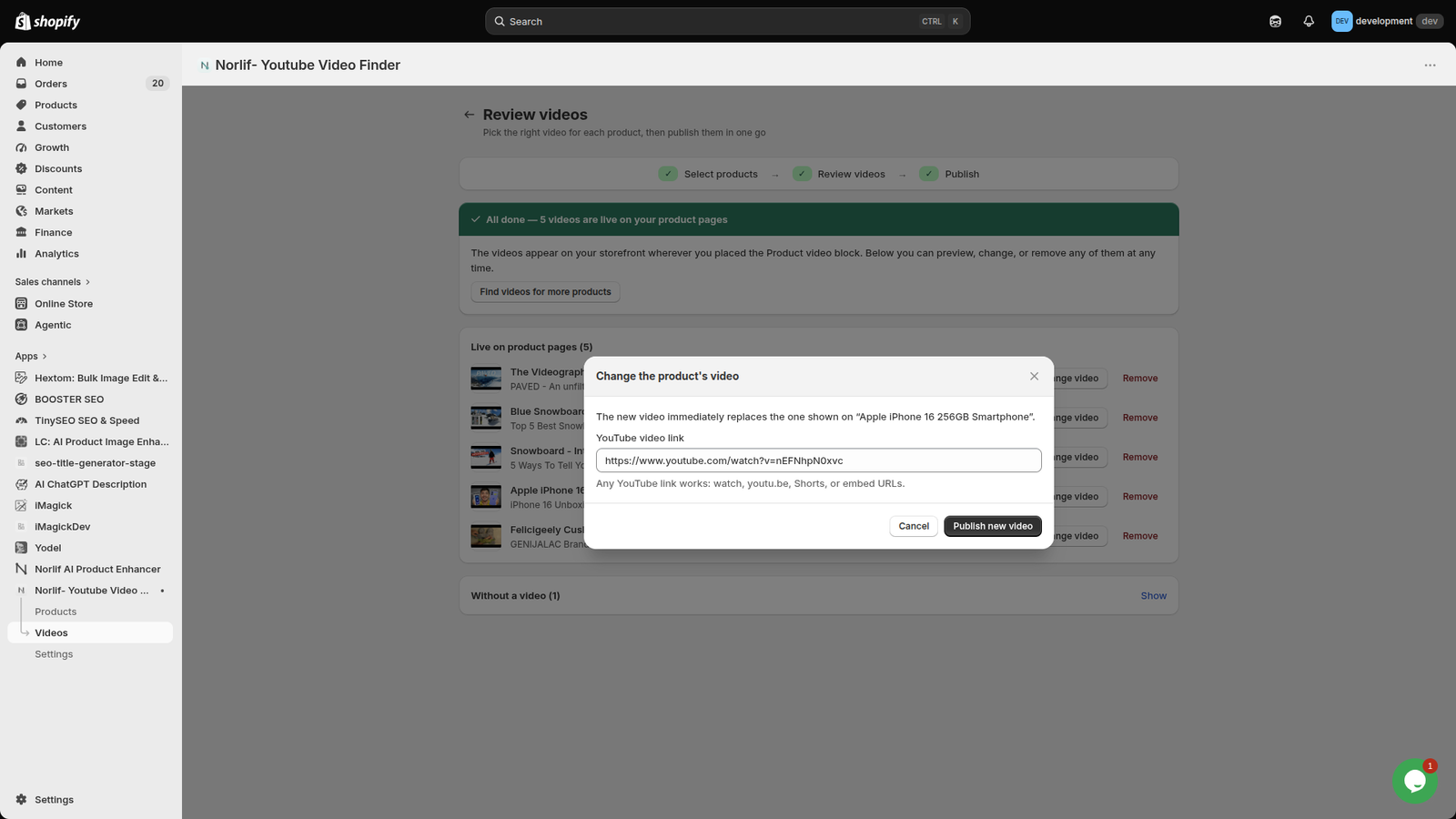1456x819 pixels.
Task: Click the BOOSTER SEO app icon
Action: click(22, 399)
